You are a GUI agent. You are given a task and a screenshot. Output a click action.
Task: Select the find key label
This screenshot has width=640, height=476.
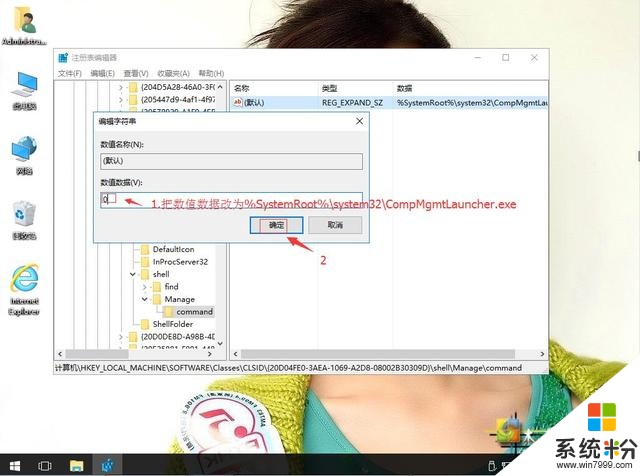[171, 287]
